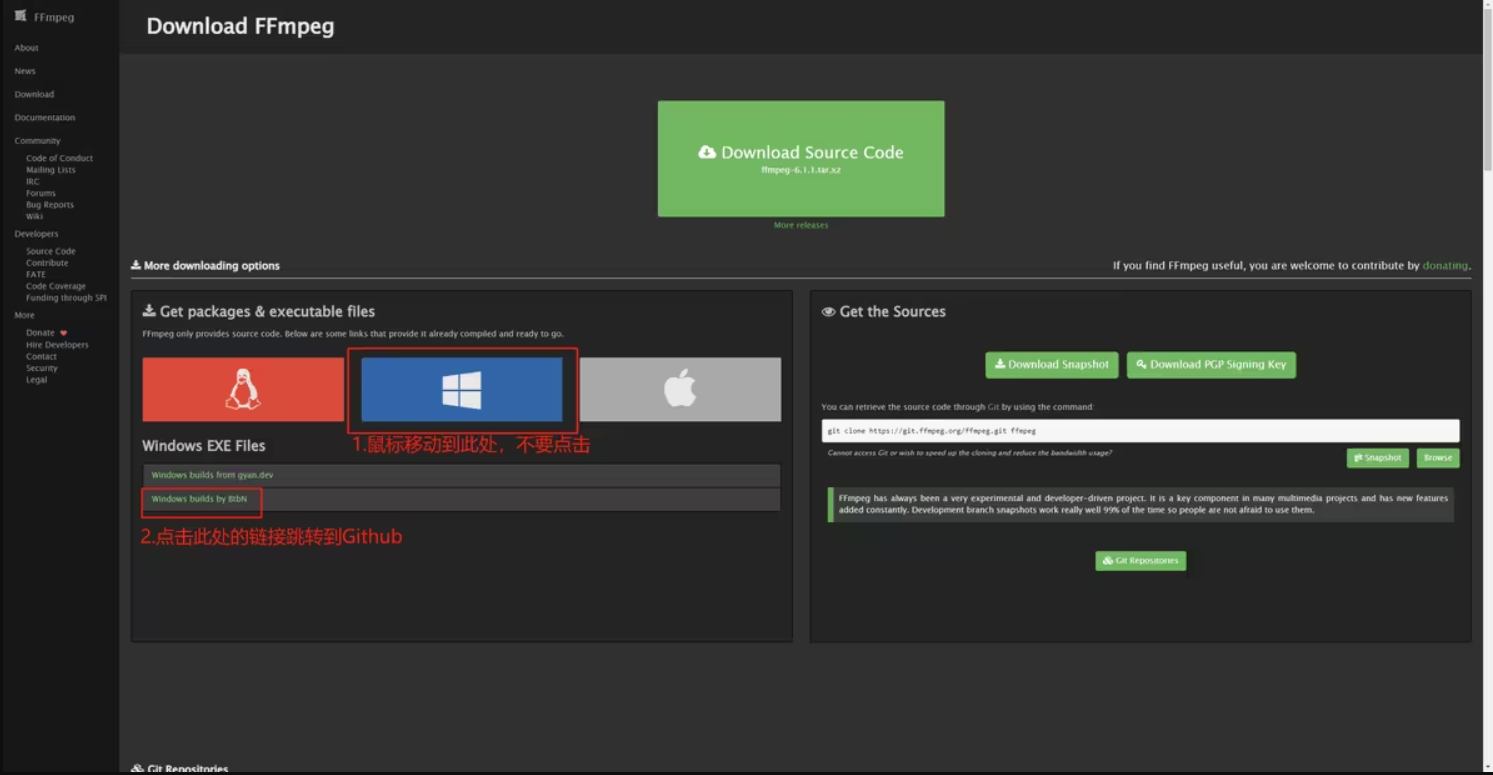Visit the Forums sidebar link
The image size is (1493, 775).
click(41, 193)
